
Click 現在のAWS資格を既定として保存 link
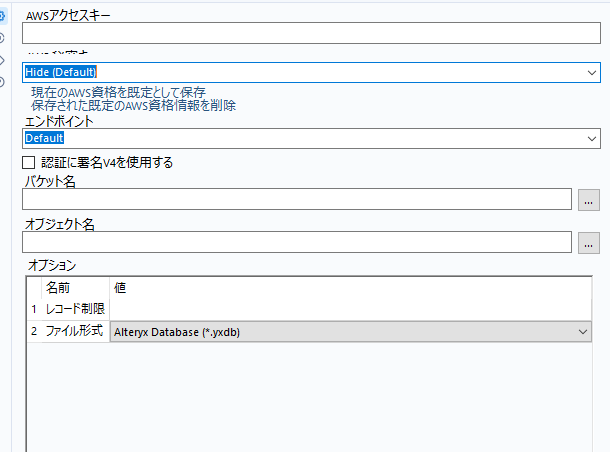(118, 93)
